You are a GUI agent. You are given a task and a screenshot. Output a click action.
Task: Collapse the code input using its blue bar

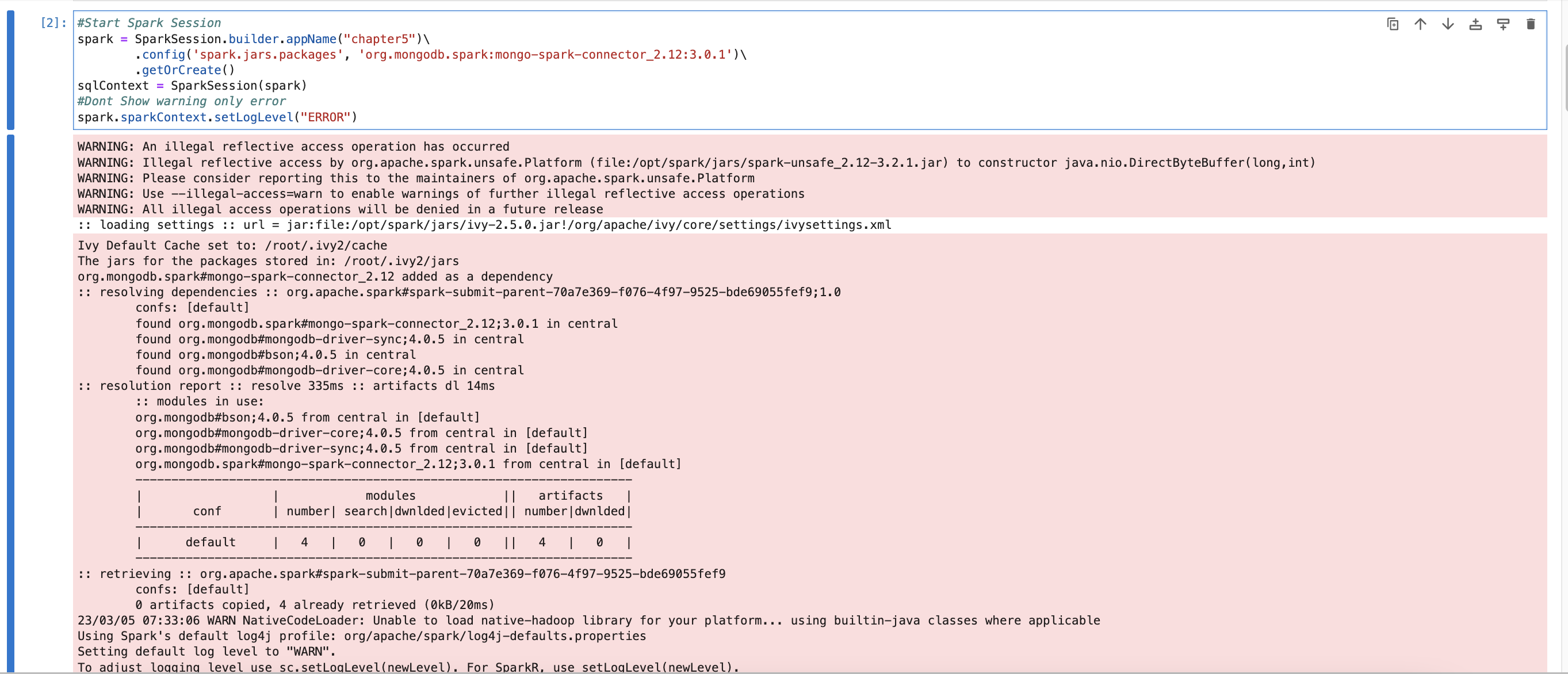10,70
